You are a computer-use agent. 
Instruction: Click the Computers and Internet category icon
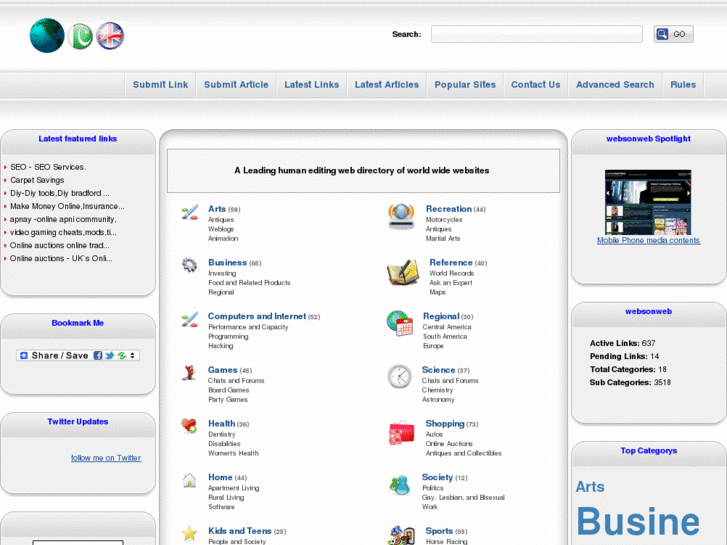coord(190,319)
